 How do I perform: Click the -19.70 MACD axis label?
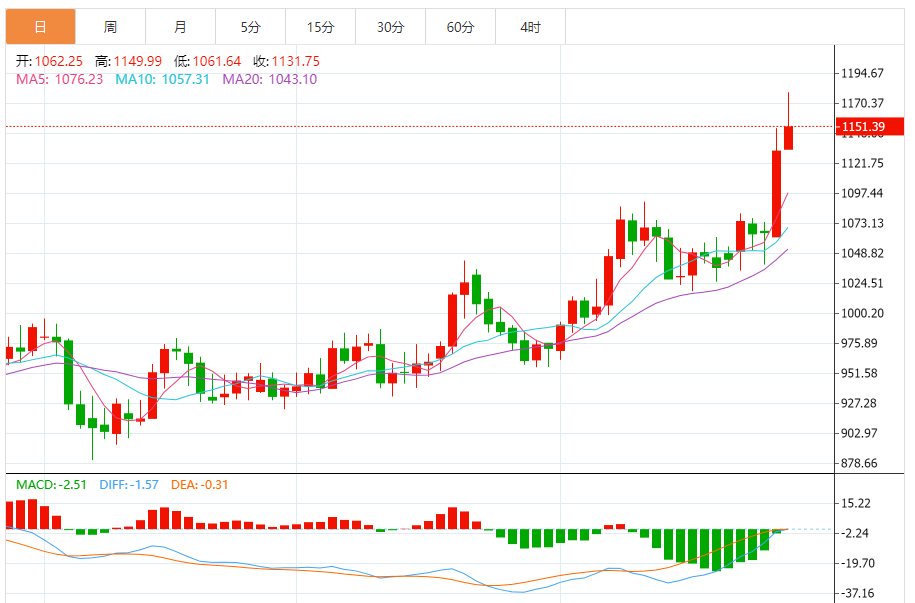pos(857,563)
